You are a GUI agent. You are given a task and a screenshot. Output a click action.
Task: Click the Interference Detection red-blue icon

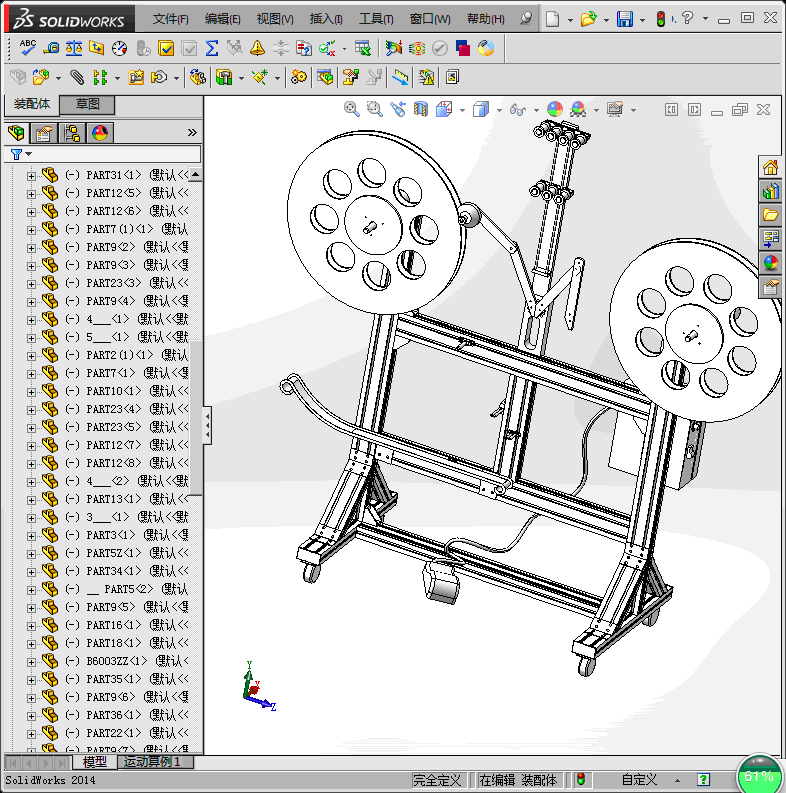pos(463,48)
